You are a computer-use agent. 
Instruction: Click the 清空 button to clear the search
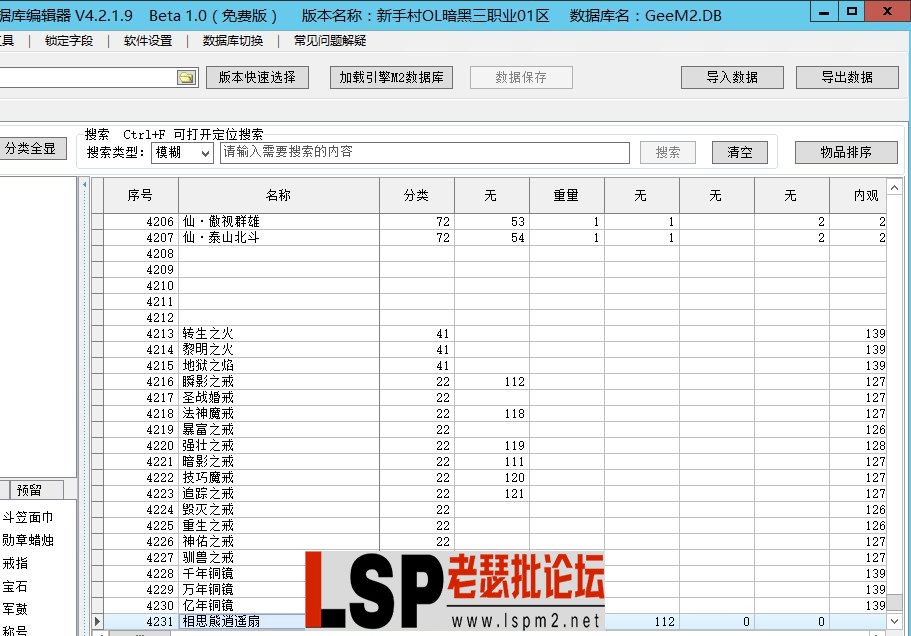(739, 152)
